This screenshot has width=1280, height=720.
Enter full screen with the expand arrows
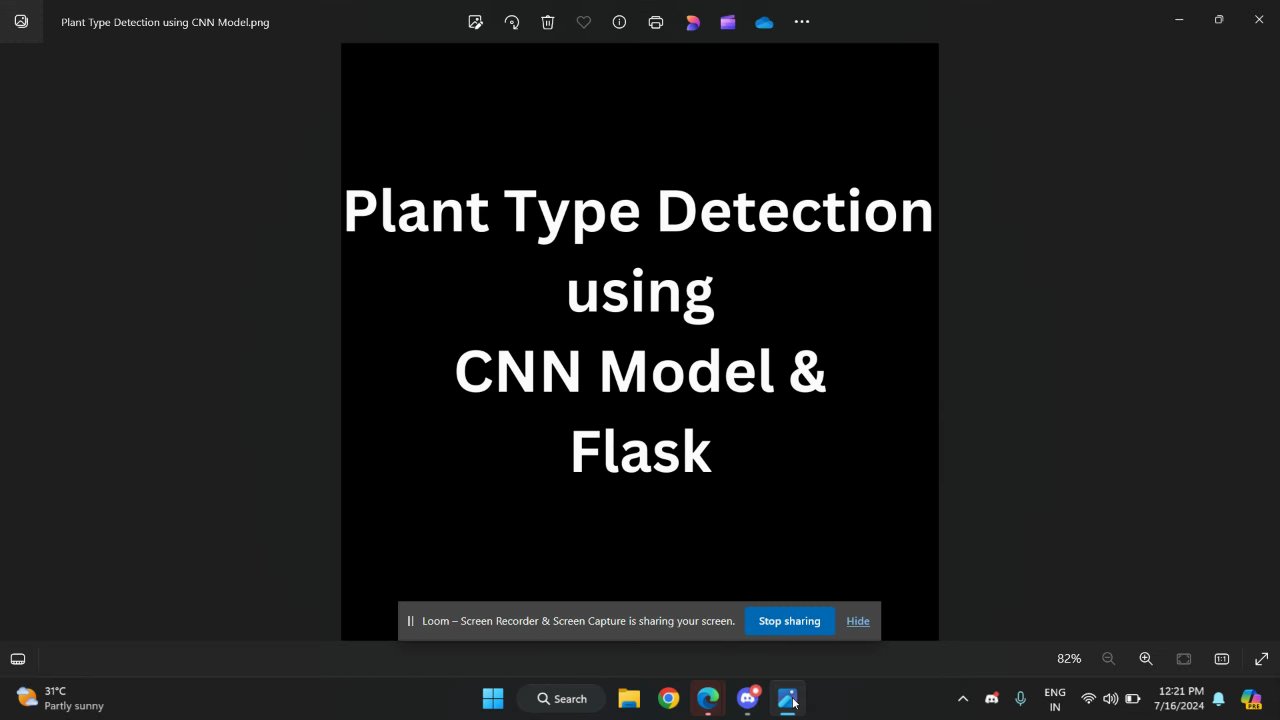click(x=1261, y=659)
